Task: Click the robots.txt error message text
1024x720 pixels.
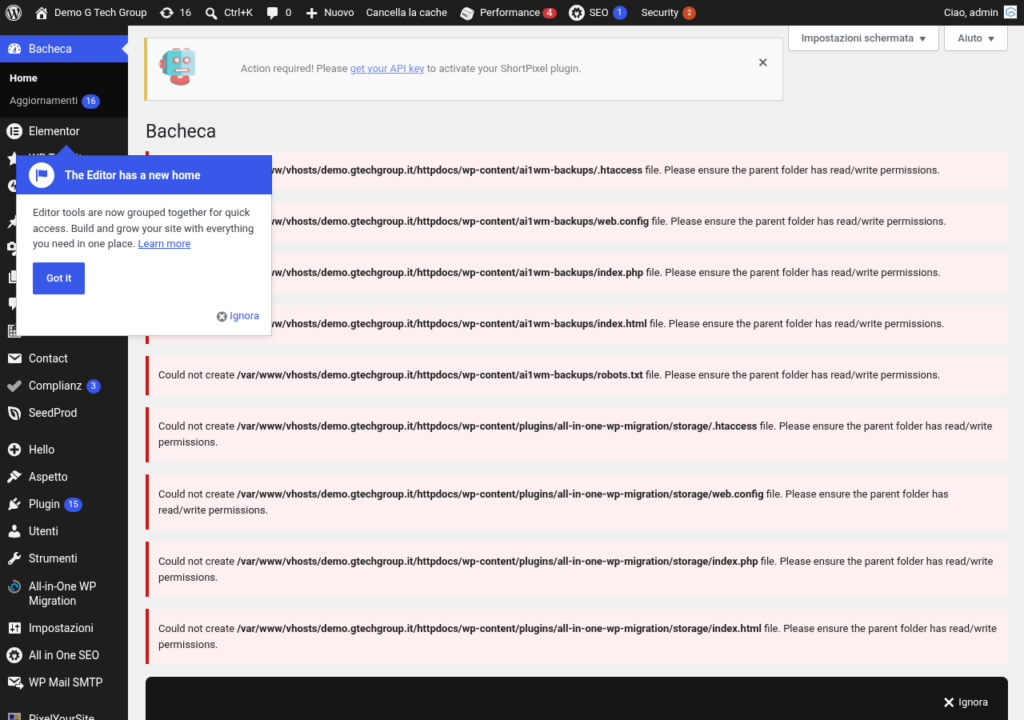Action: (549, 375)
